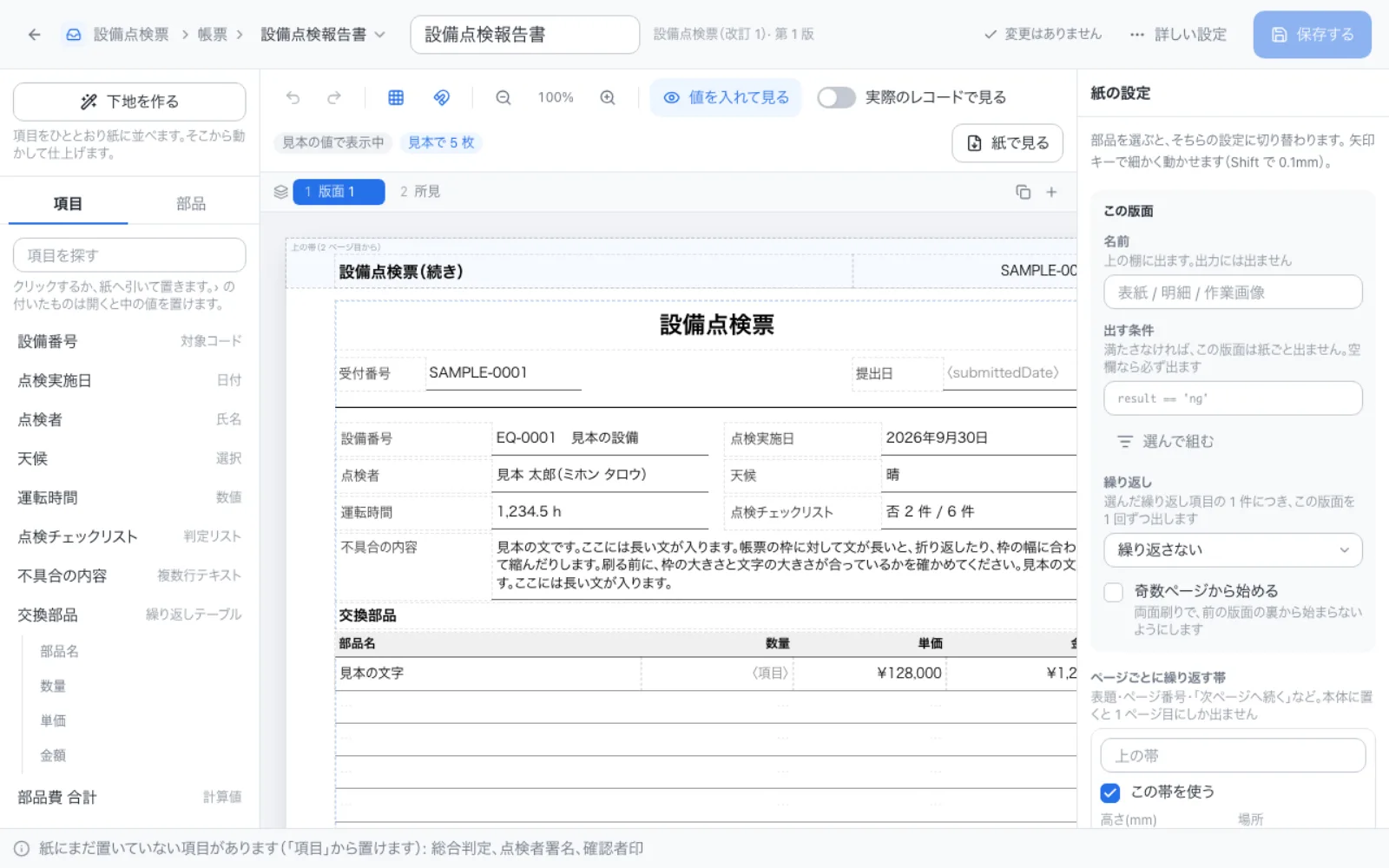Zoom out the canvas
This screenshot has width=1389, height=868.
pyautogui.click(x=504, y=97)
